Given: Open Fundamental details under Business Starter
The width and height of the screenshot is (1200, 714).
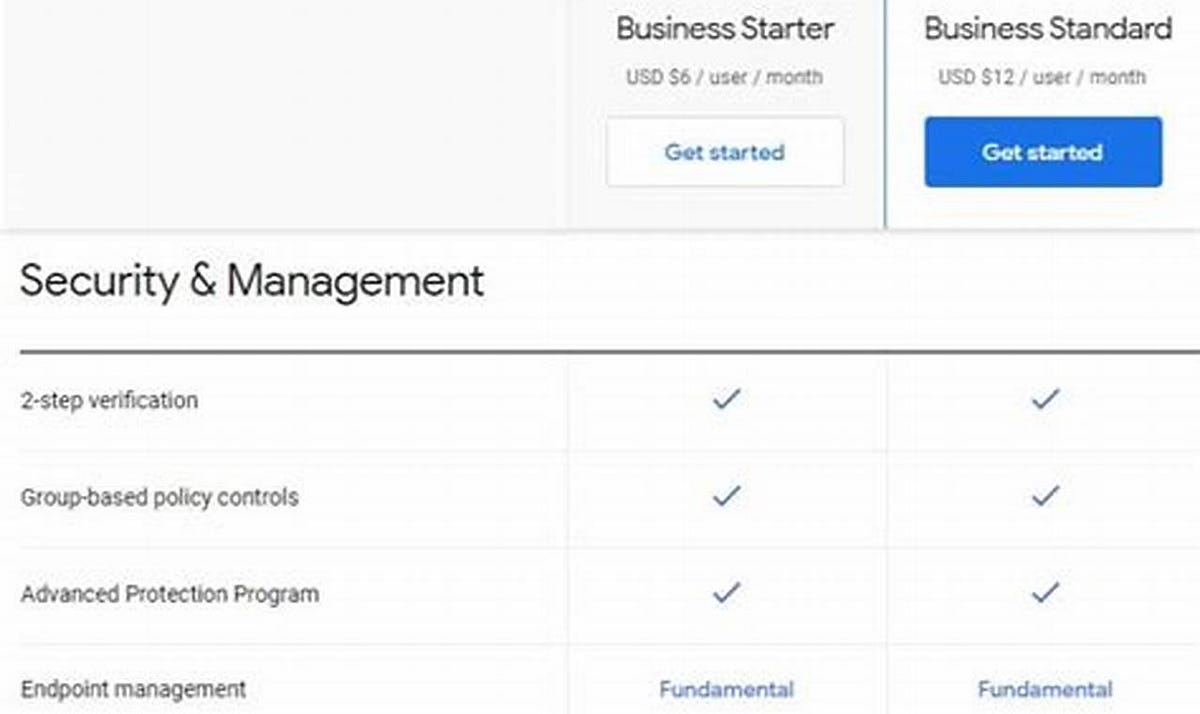Looking at the screenshot, I should (725, 689).
